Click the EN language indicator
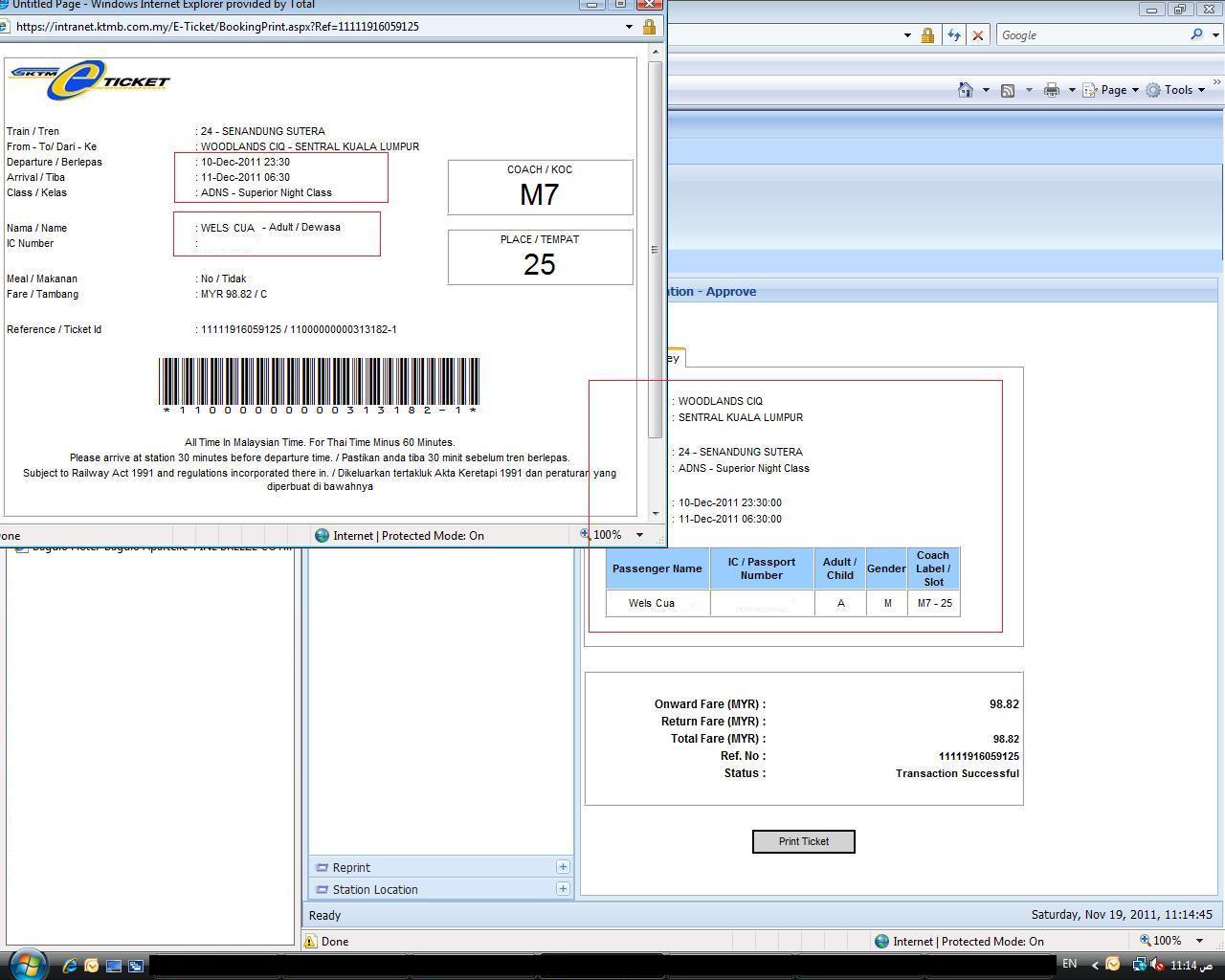1225x980 pixels. click(x=1070, y=964)
